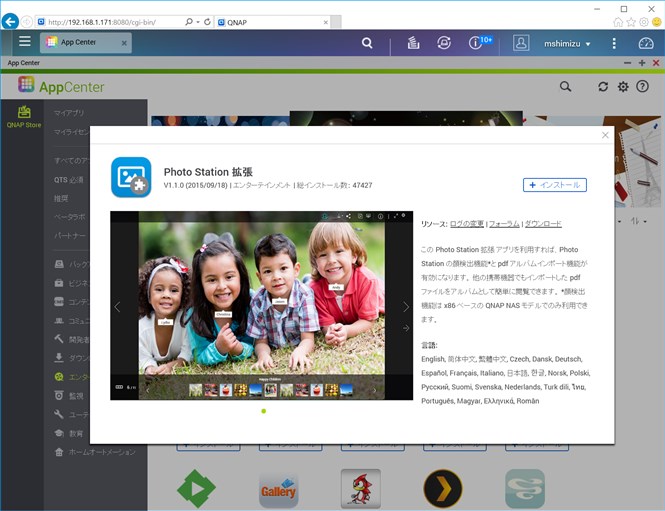Reload page with browser refresh icon
The width and height of the screenshot is (665, 511).
point(207,22)
